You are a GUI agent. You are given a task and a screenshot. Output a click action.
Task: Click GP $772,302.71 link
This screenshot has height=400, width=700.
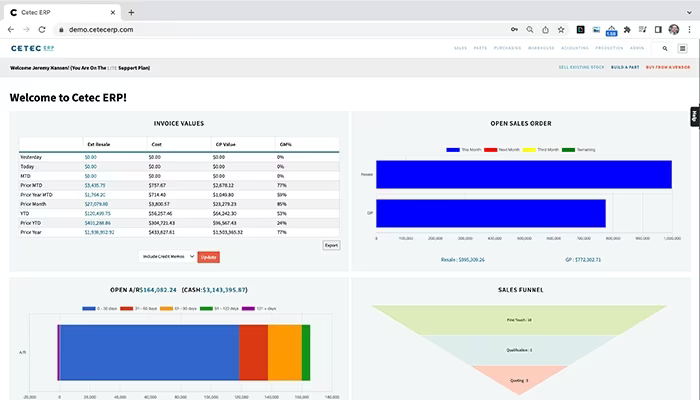[x=583, y=259]
